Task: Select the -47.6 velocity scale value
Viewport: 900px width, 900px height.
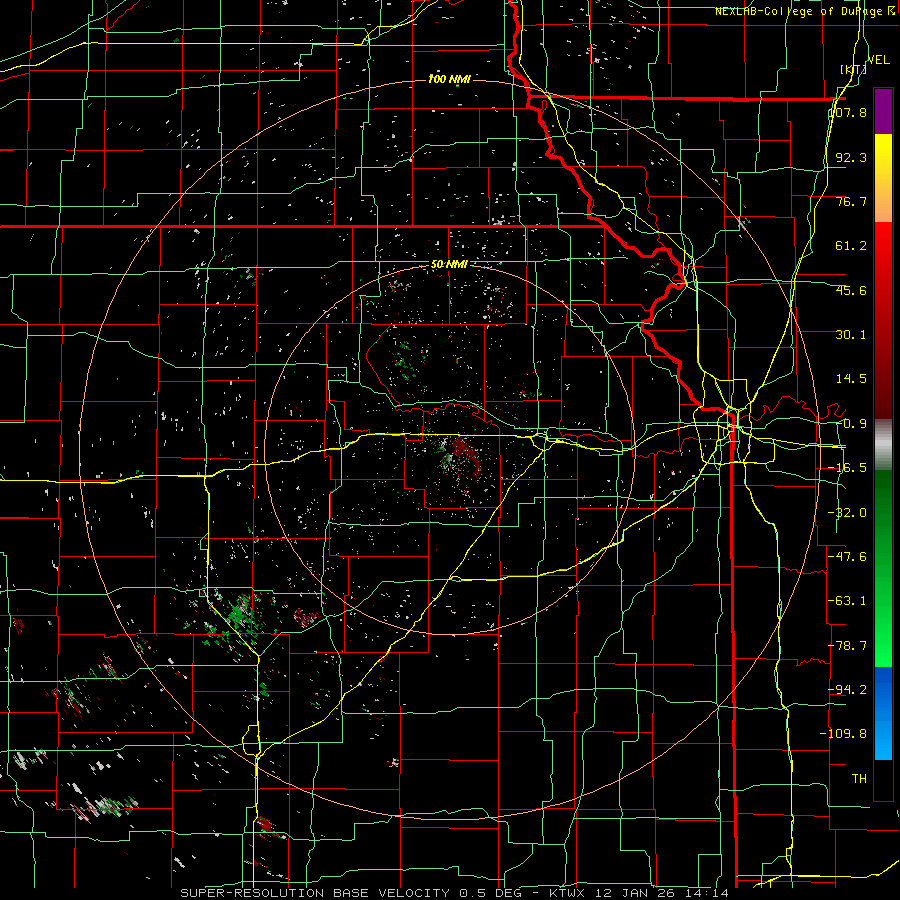Action: pos(848,557)
